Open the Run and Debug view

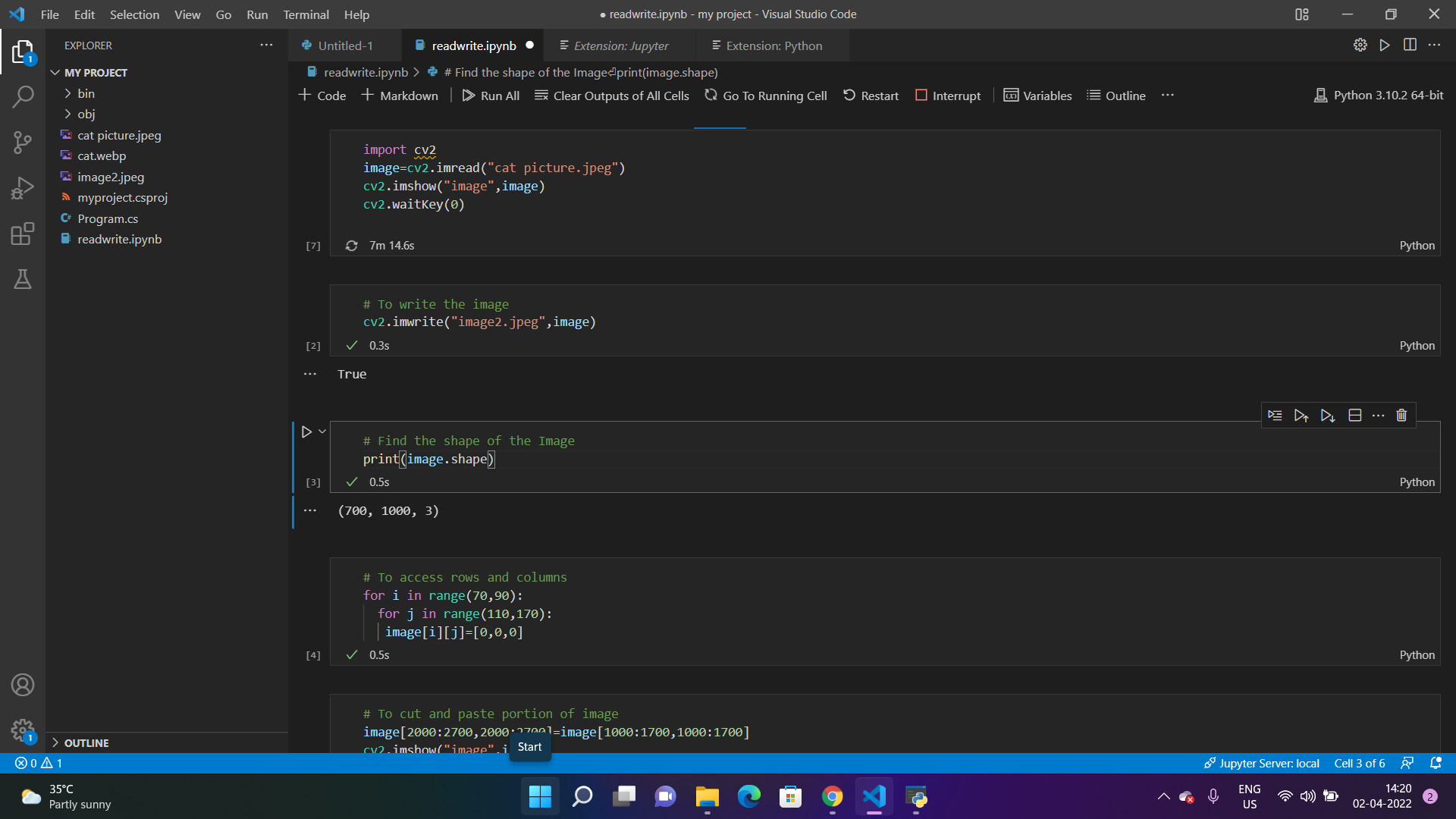click(22, 187)
